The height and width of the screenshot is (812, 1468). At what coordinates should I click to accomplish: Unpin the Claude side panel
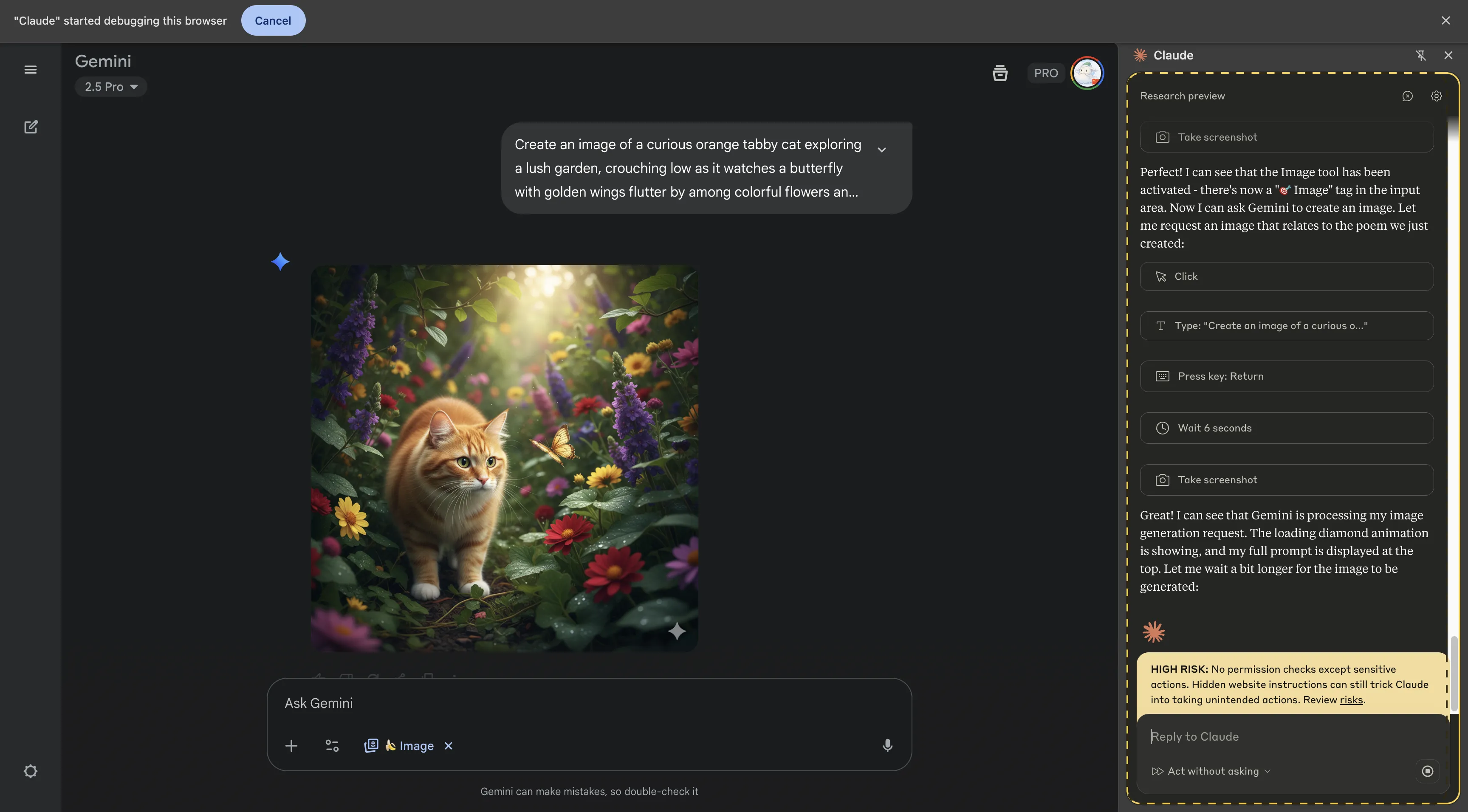click(x=1421, y=55)
